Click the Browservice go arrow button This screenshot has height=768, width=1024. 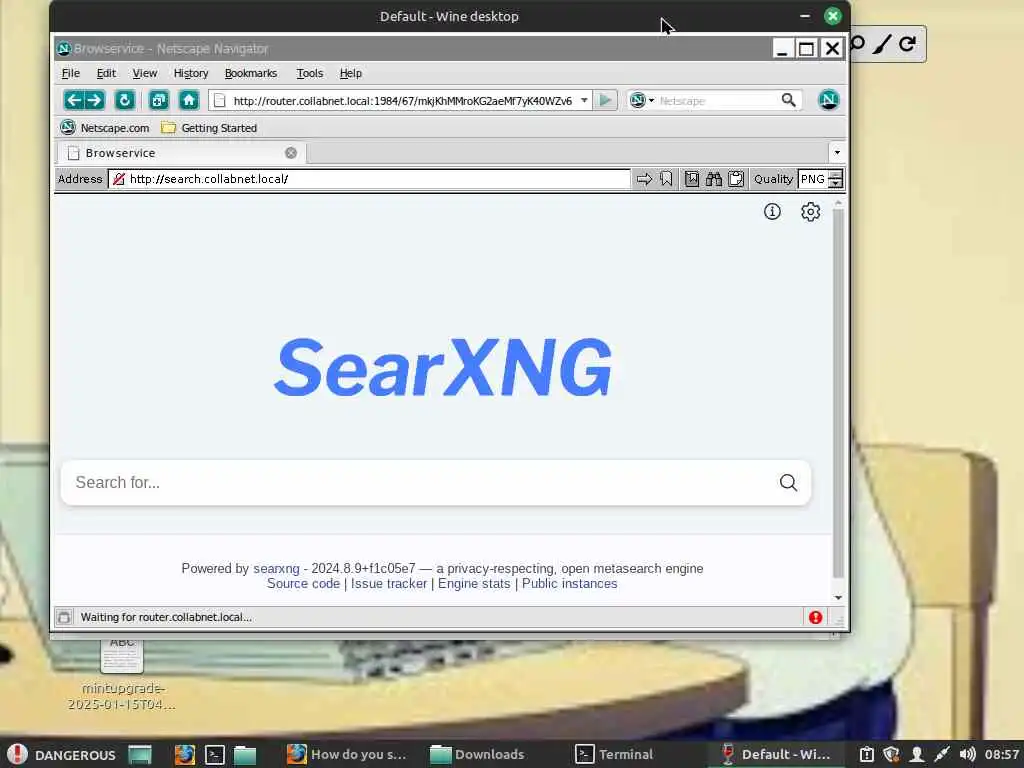pyautogui.click(x=644, y=179)
